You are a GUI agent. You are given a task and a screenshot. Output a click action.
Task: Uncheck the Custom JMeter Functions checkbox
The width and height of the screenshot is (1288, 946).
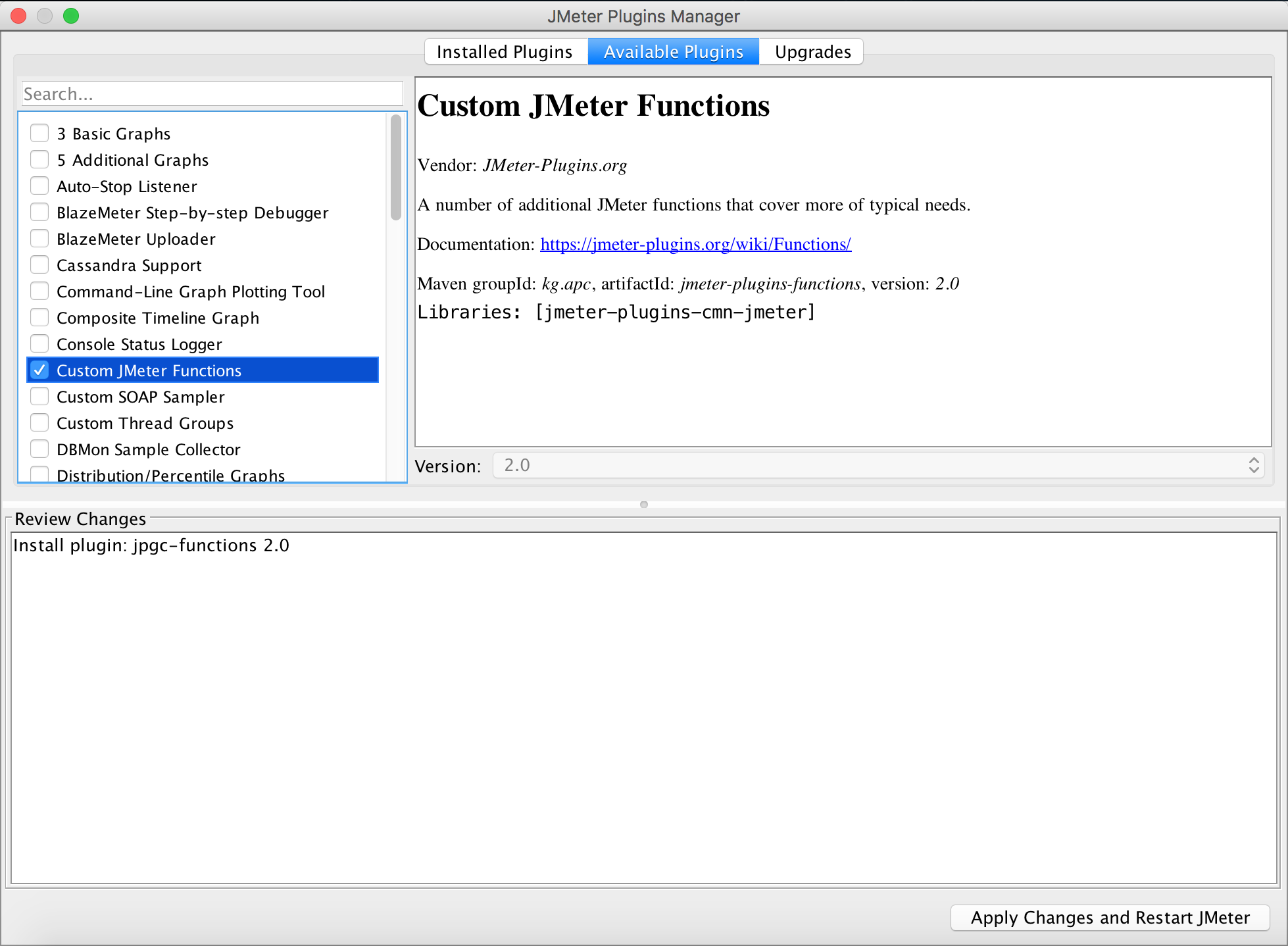tap(39, 370)
